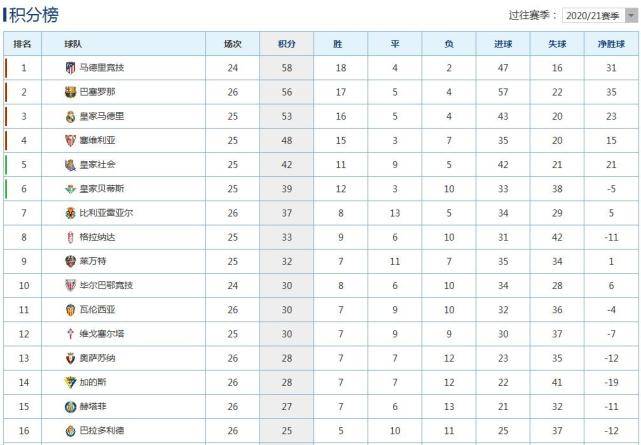
Task: Click the Athletic Bilbao club crest
Action: tap(70, 285)
